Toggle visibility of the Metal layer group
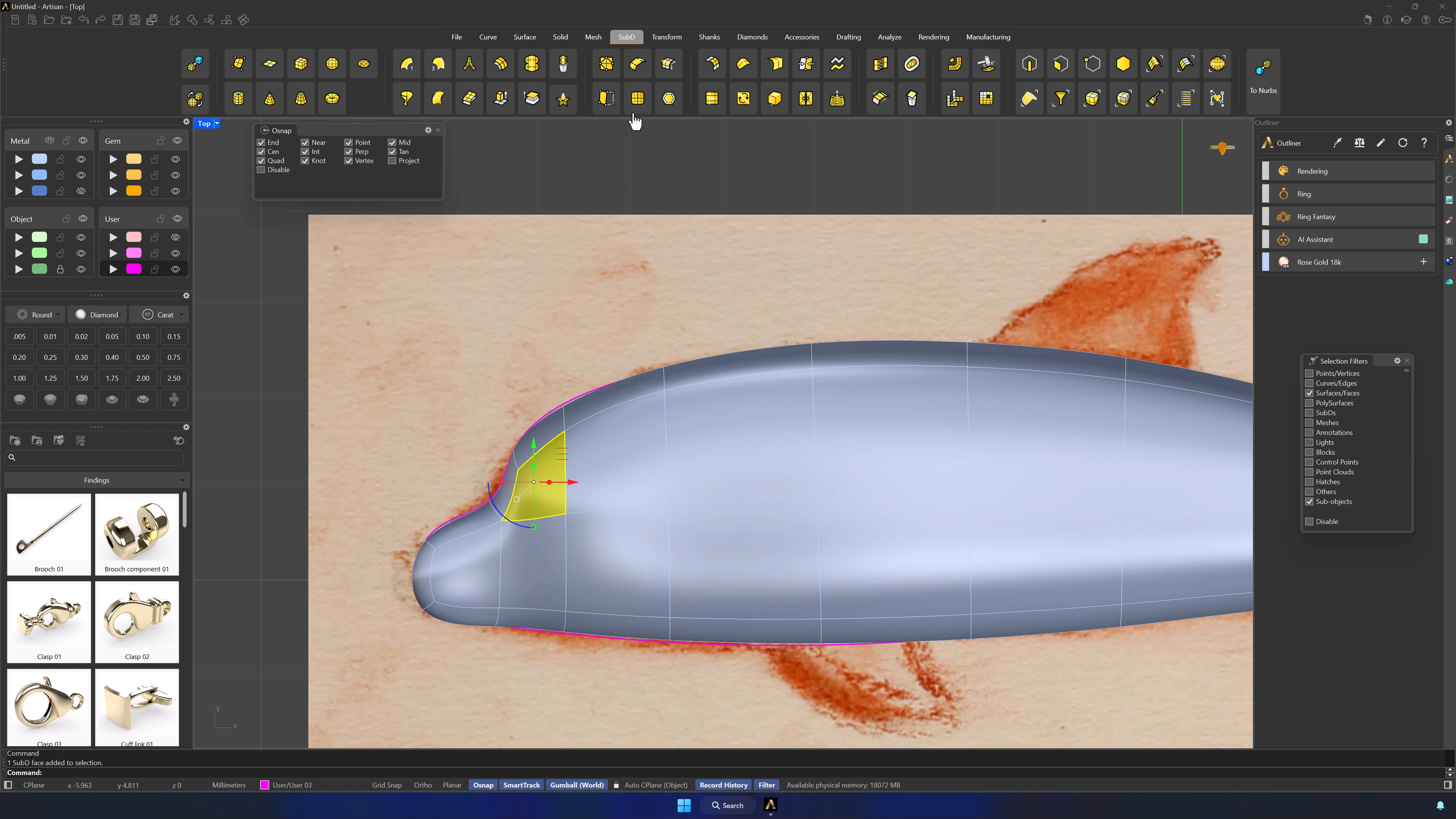 point(83,141)
